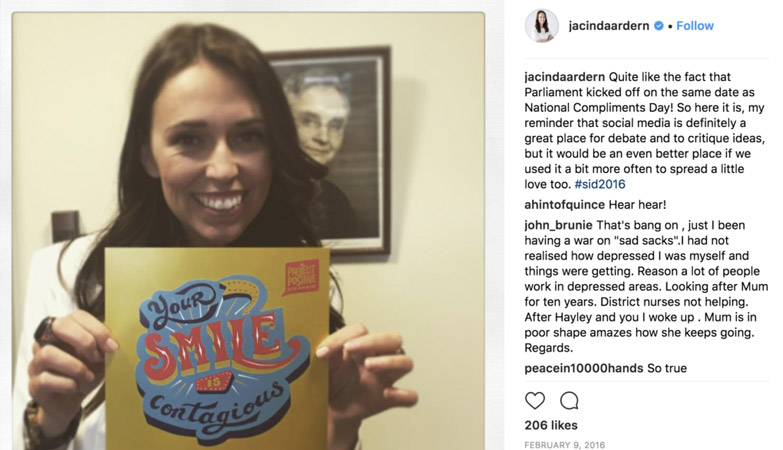Click the Project Positive red logo
Viewport: 783px width, 450px height.
click(302, 277)
